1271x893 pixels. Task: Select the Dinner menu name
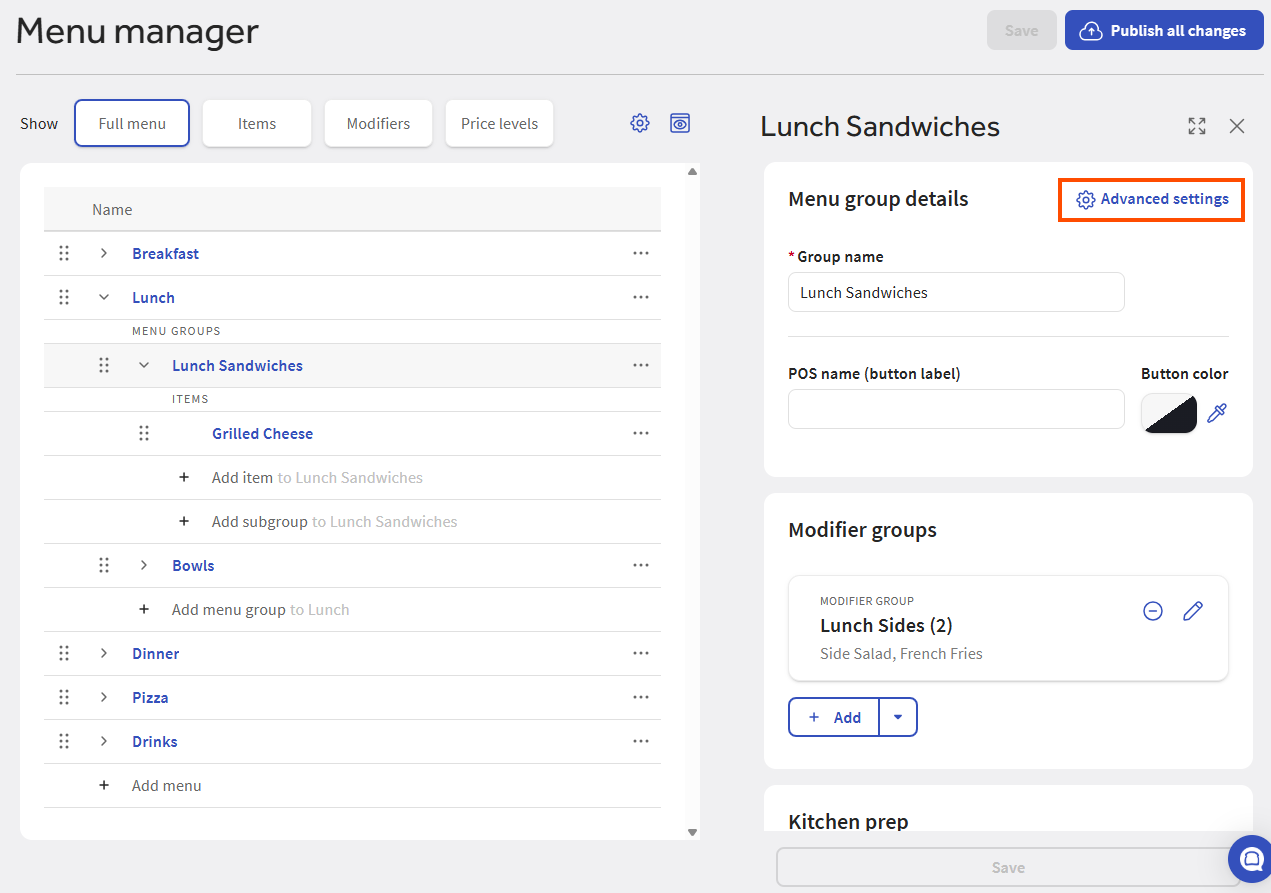pos(155,653)
